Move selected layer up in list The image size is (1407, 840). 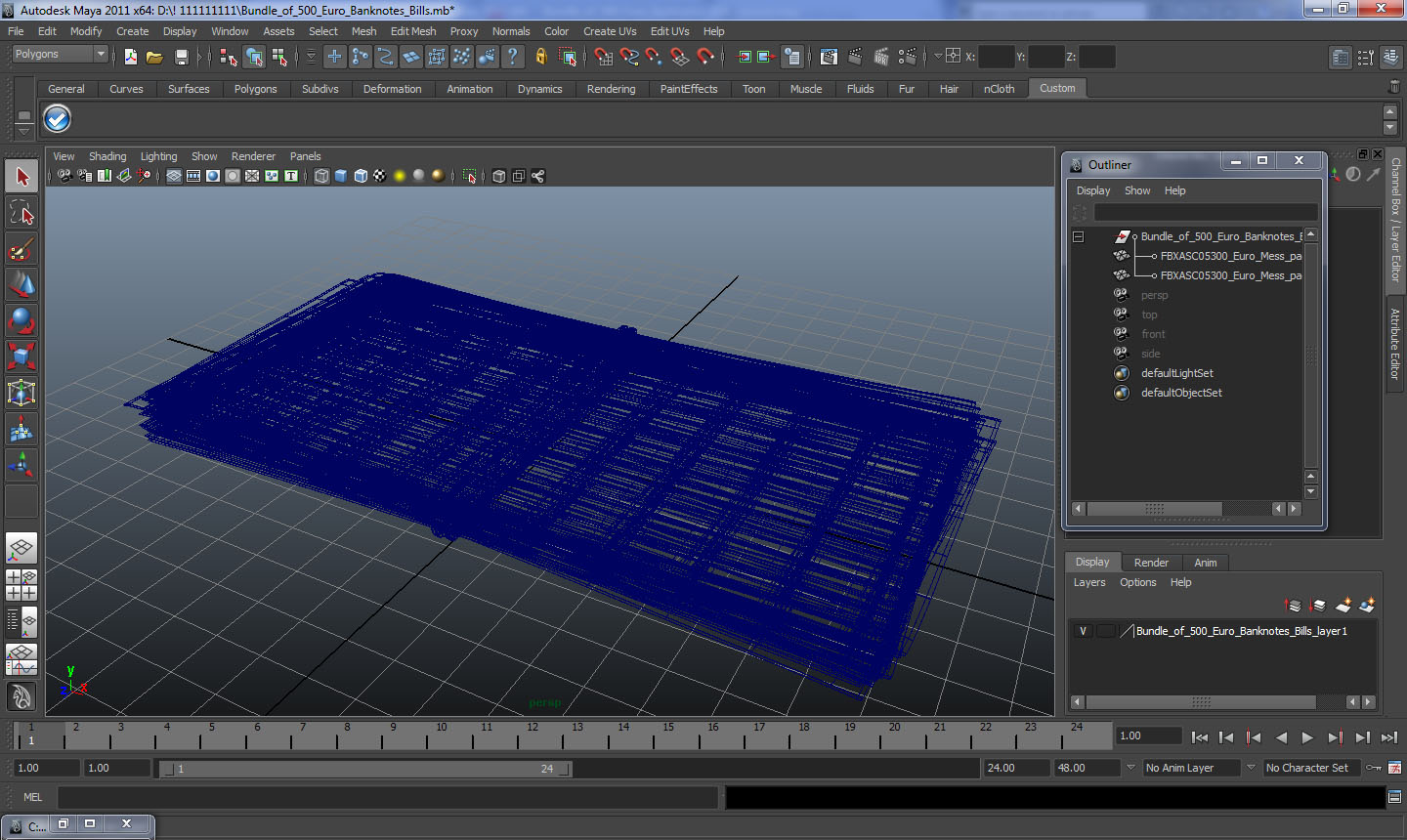point(1293,606)
